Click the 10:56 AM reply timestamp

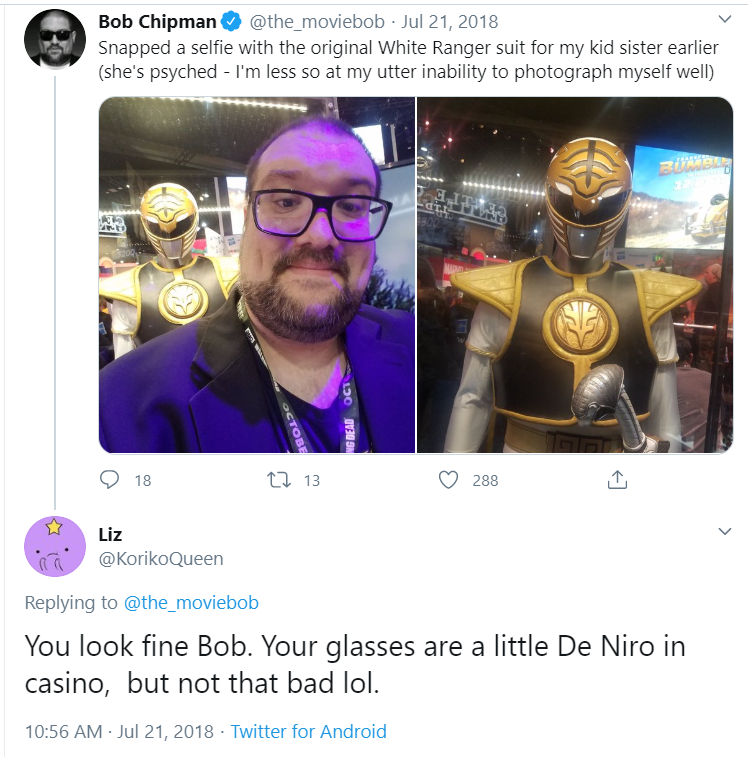pos(63,731)
